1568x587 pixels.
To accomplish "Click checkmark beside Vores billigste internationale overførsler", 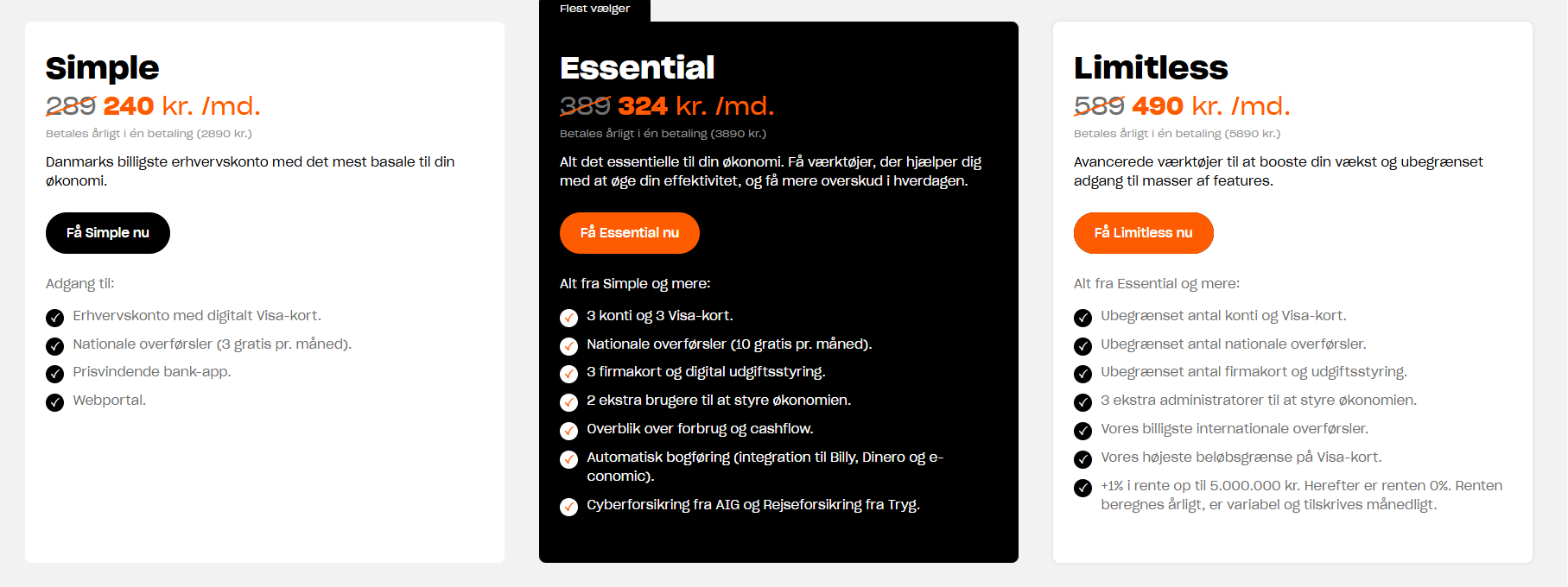I will coord(1083,431).
